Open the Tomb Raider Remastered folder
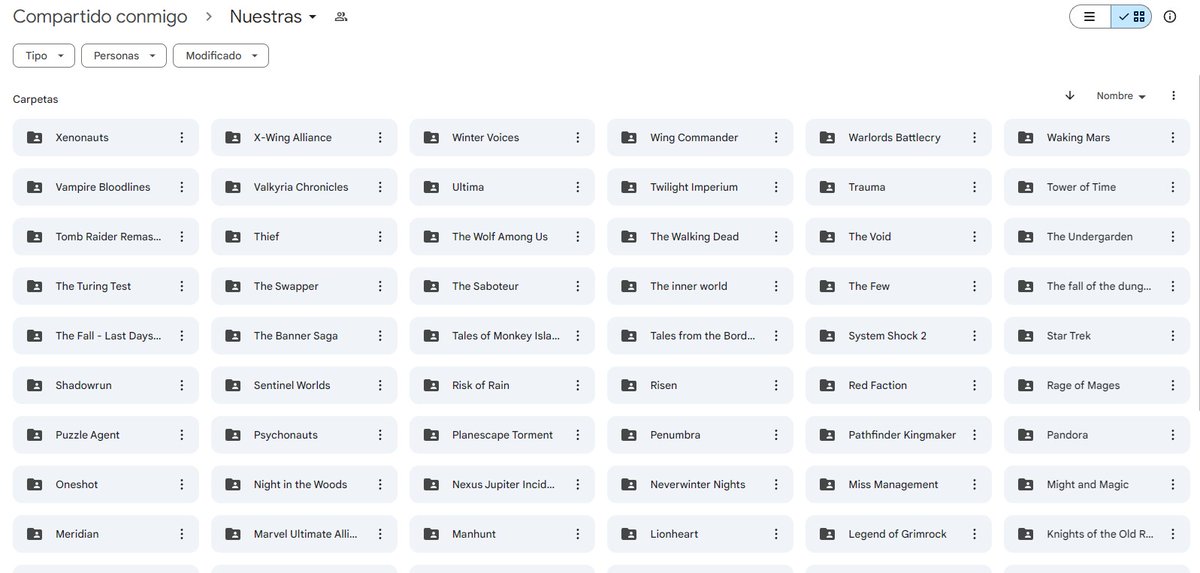 106,237
